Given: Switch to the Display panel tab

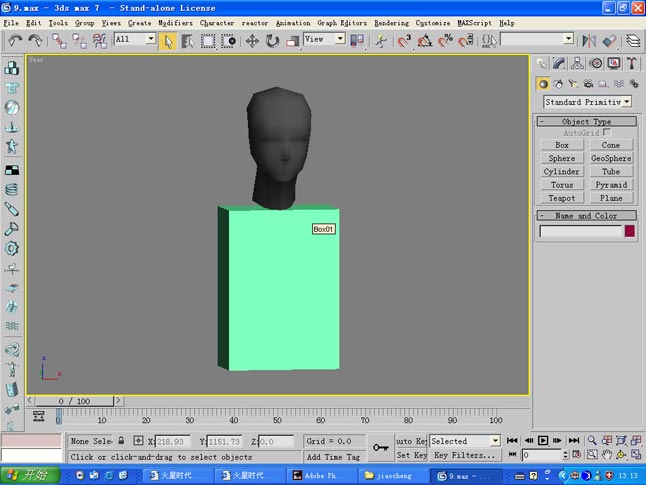Looking at the screenshot, I should pos(614,63).
